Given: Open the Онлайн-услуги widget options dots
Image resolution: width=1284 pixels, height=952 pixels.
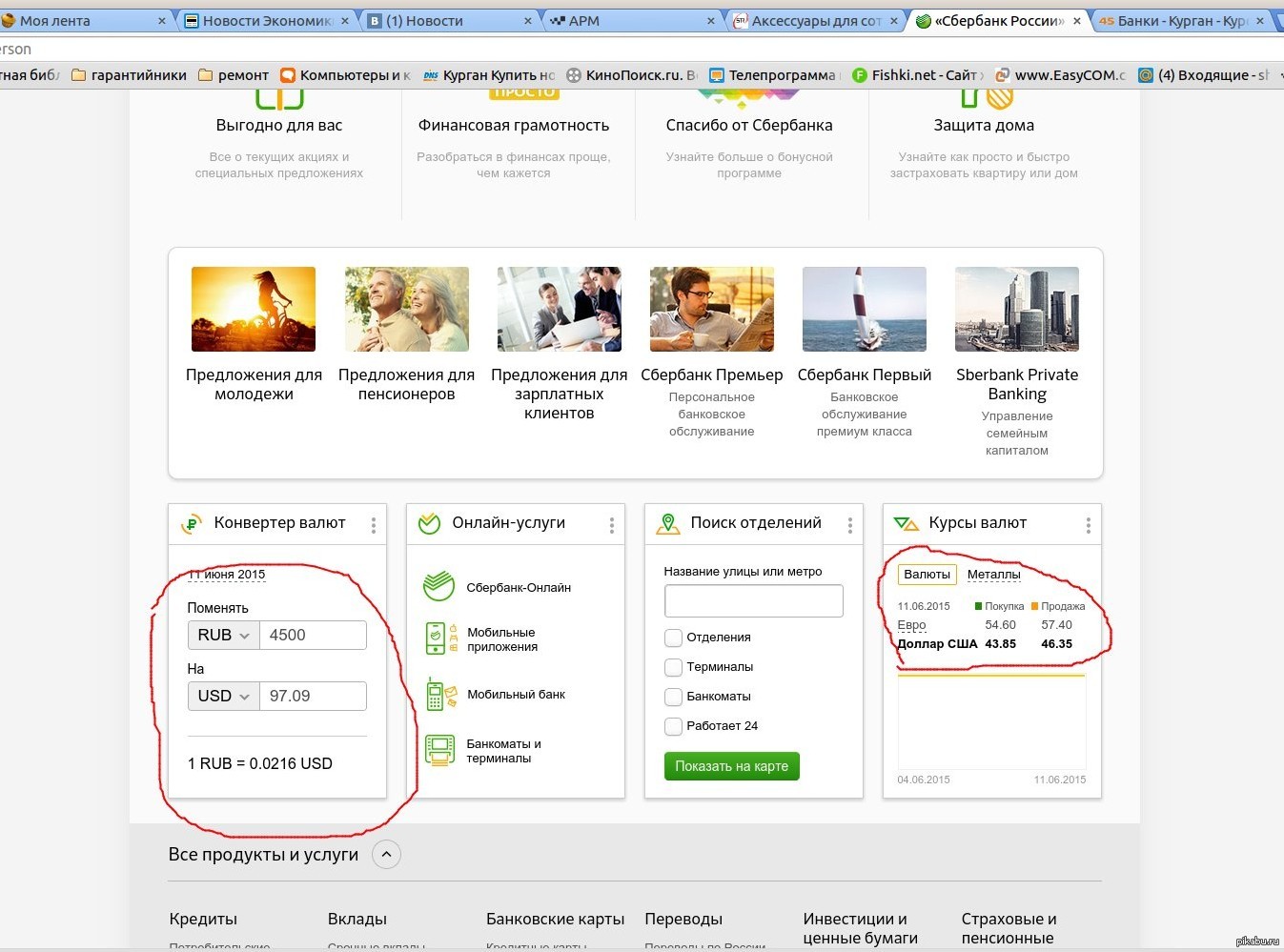Looking at the screenshot, I should tap(611, 525).
